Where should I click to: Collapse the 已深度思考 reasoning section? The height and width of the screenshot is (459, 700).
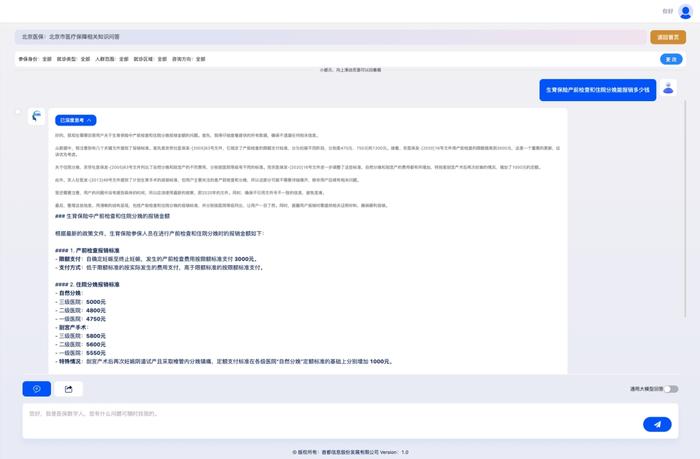click(75, 120)
